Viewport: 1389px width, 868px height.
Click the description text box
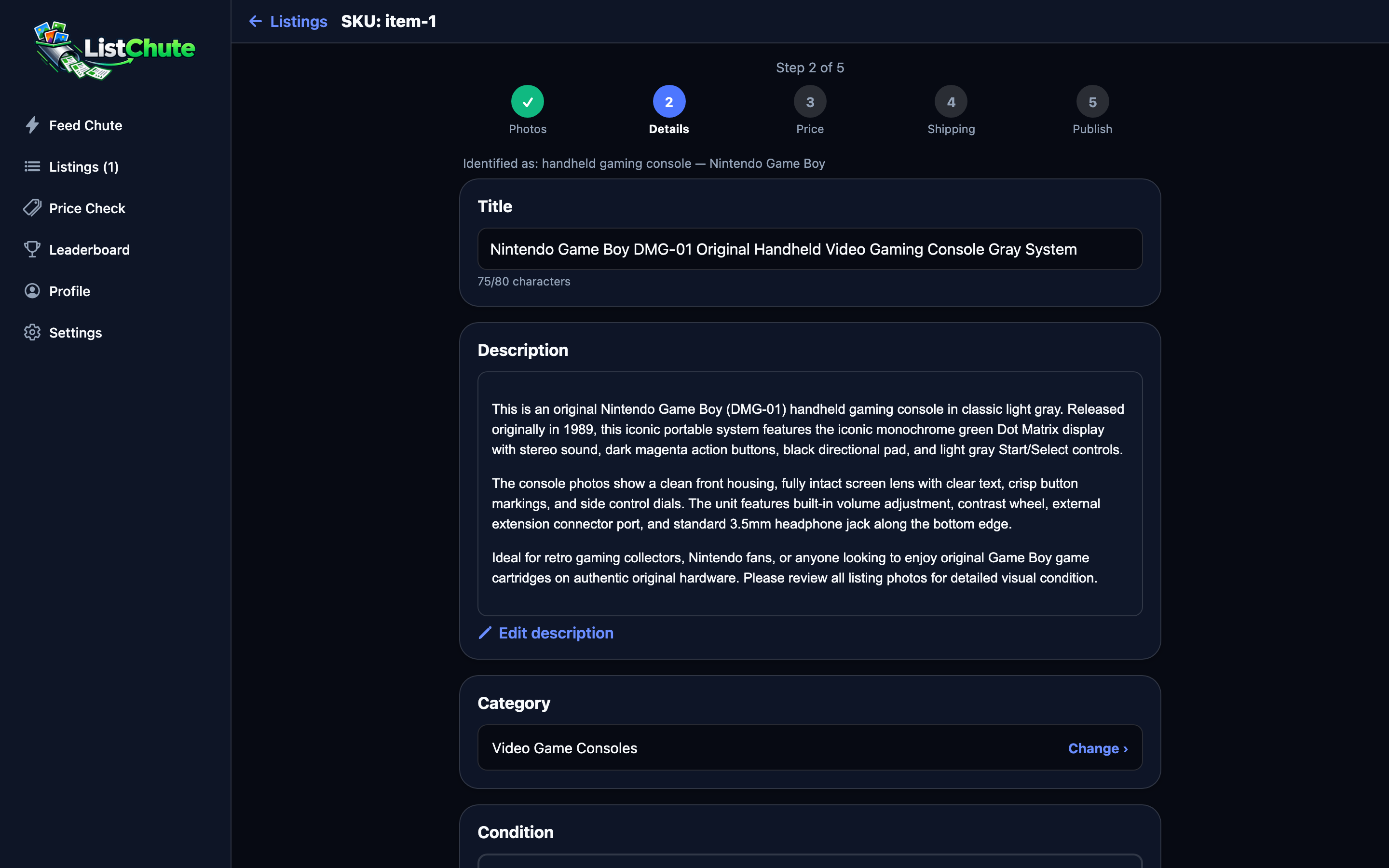pos(810,494)
